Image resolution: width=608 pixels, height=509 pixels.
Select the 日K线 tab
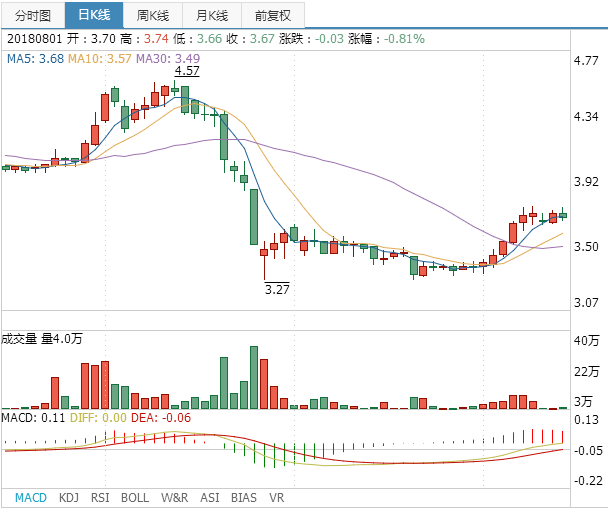tap(94, 15)
